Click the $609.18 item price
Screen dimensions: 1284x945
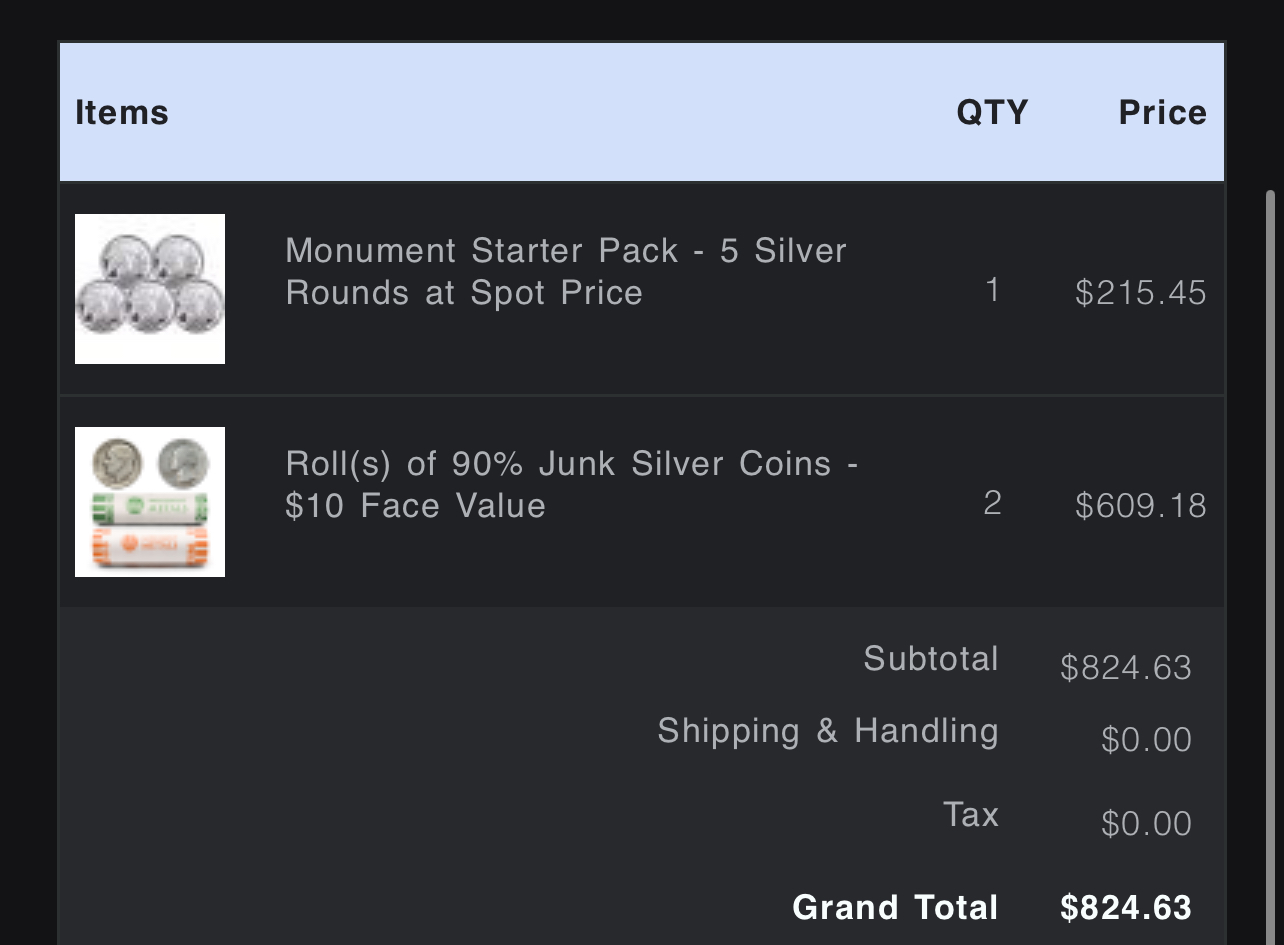pos(1141,505)
